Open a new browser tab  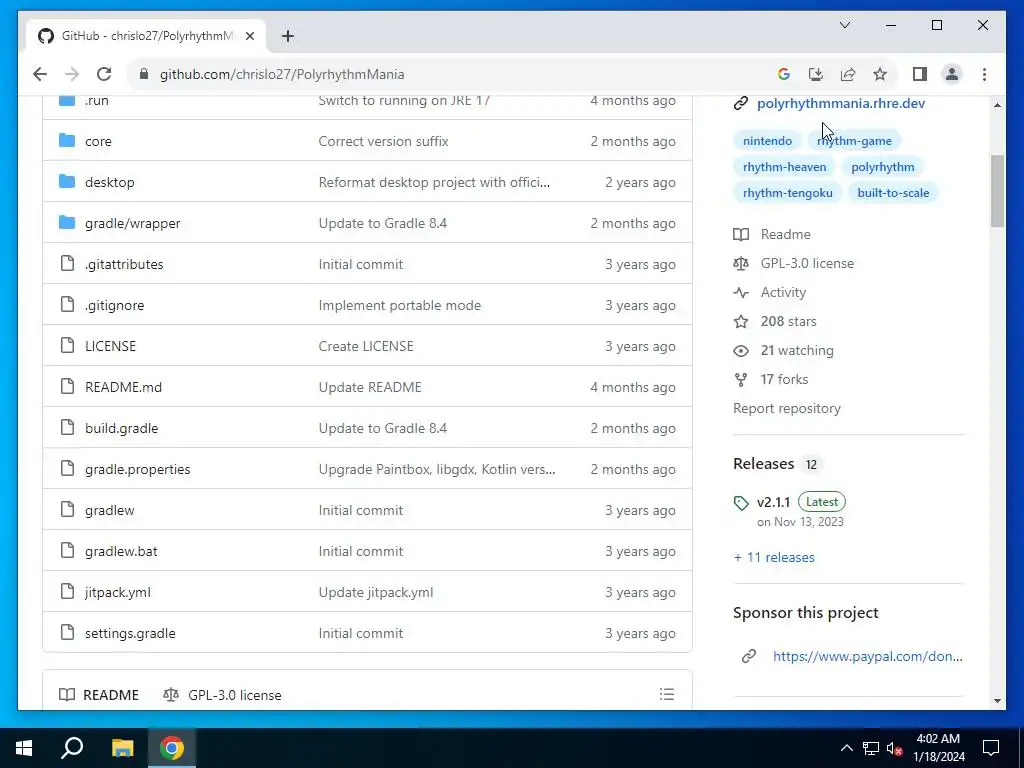288,36
